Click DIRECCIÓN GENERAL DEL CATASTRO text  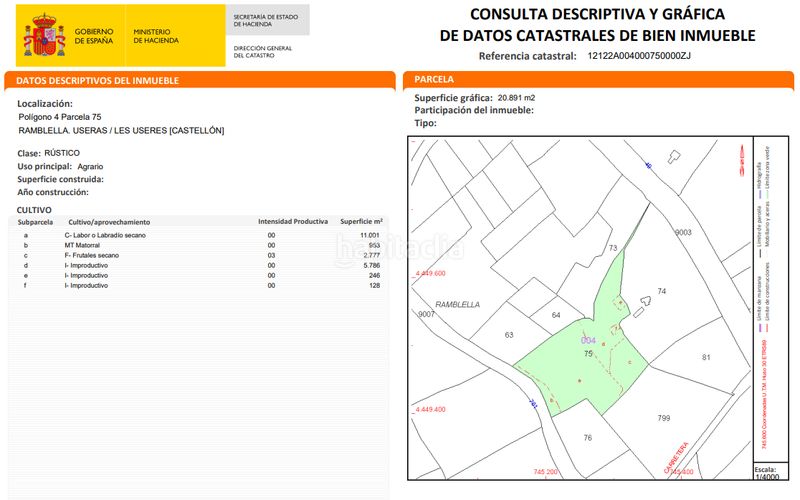click(262, 52)
